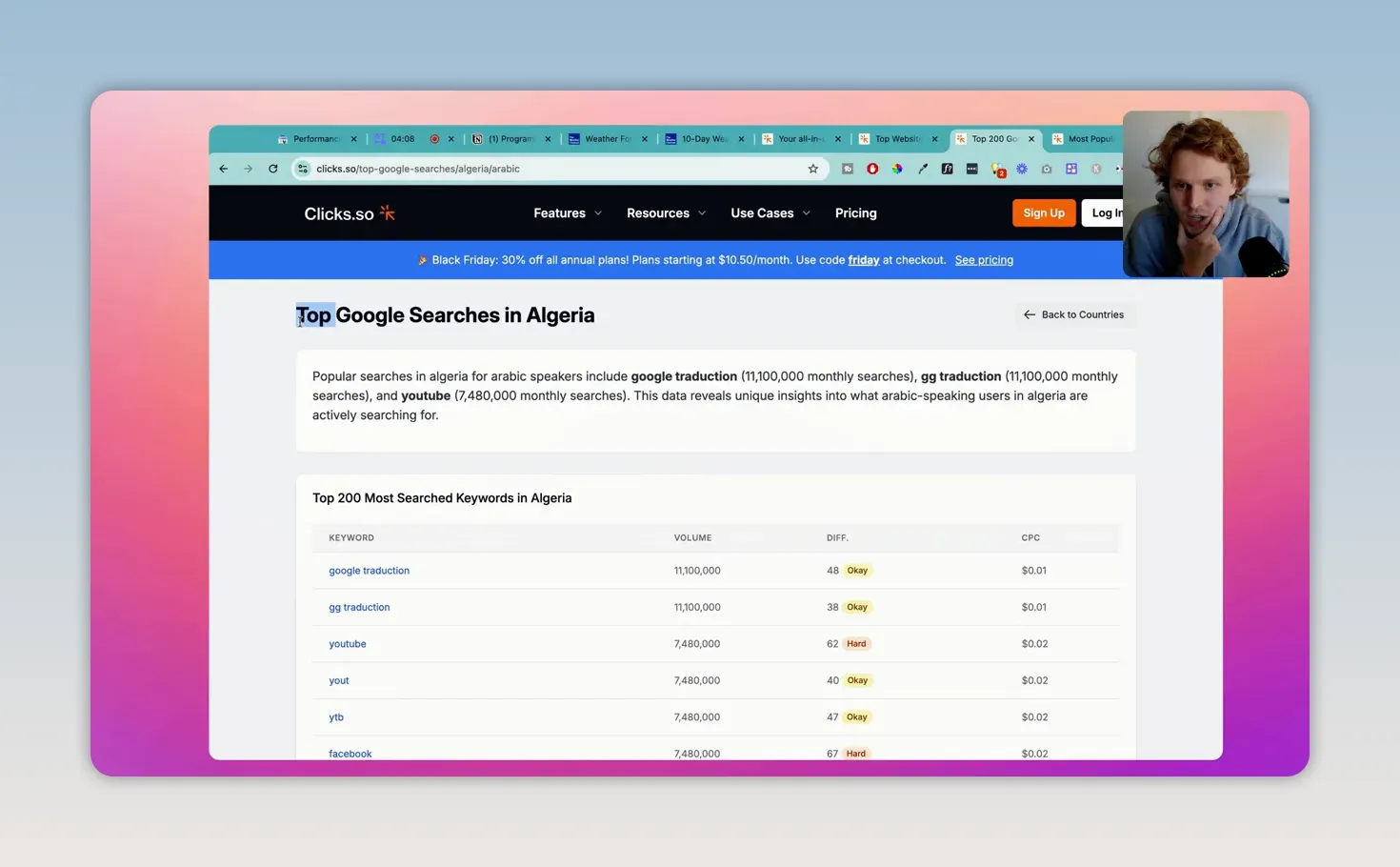Open the gray 'fb' extension
This screenshot has height=867, width=1400.
coord(848,169)
